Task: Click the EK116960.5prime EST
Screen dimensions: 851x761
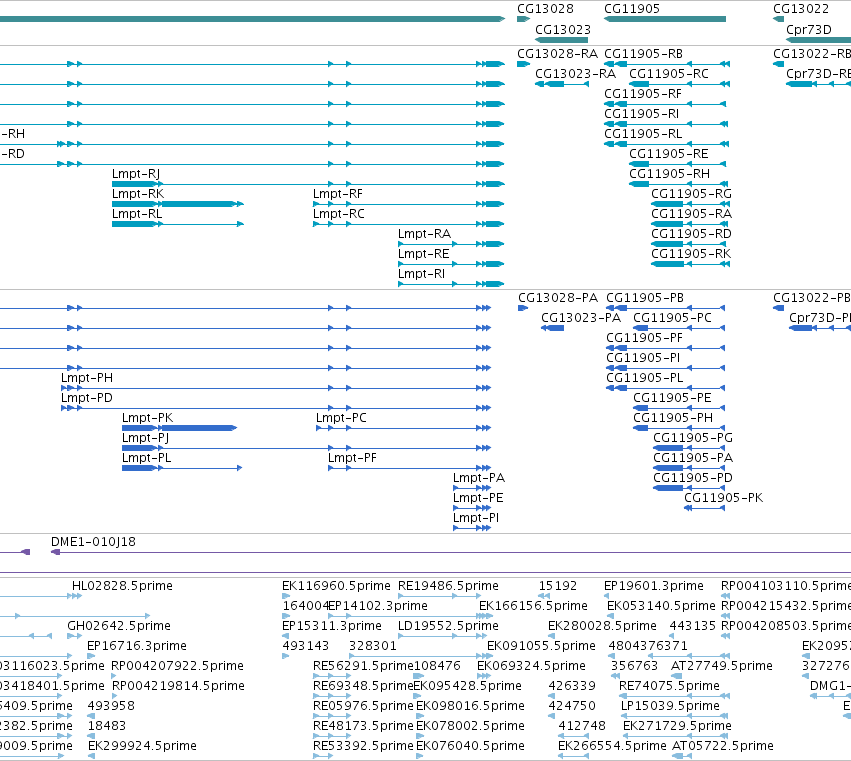Action: (x=286, y=597)
